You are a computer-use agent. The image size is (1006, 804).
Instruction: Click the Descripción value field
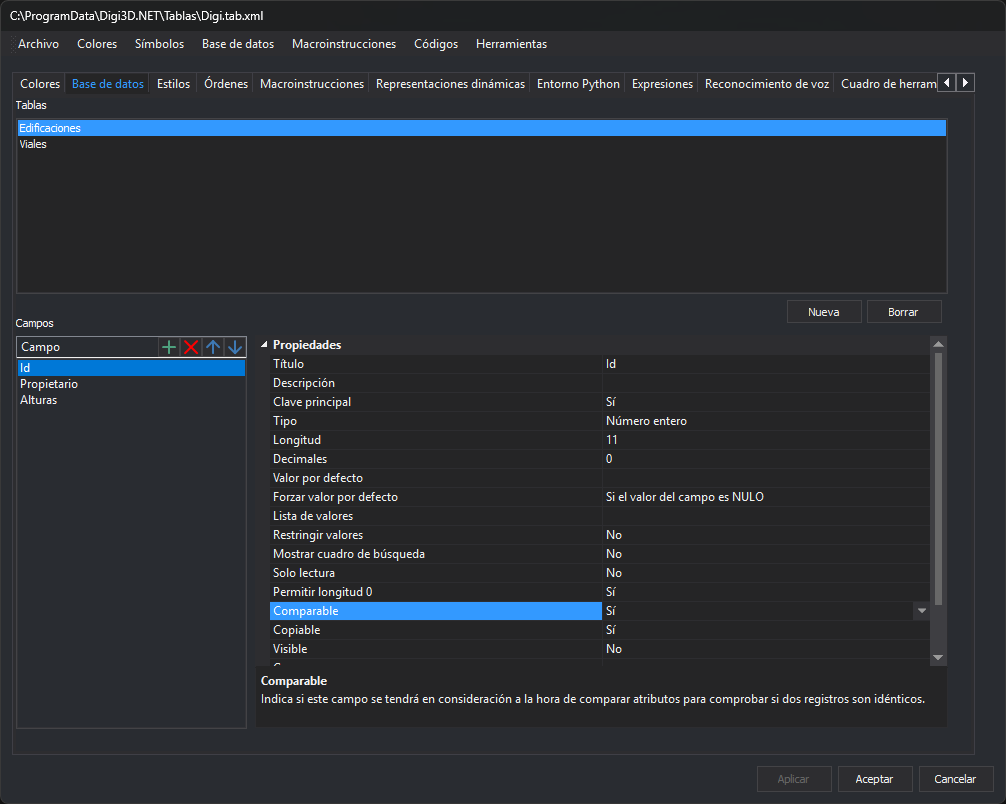765,383
